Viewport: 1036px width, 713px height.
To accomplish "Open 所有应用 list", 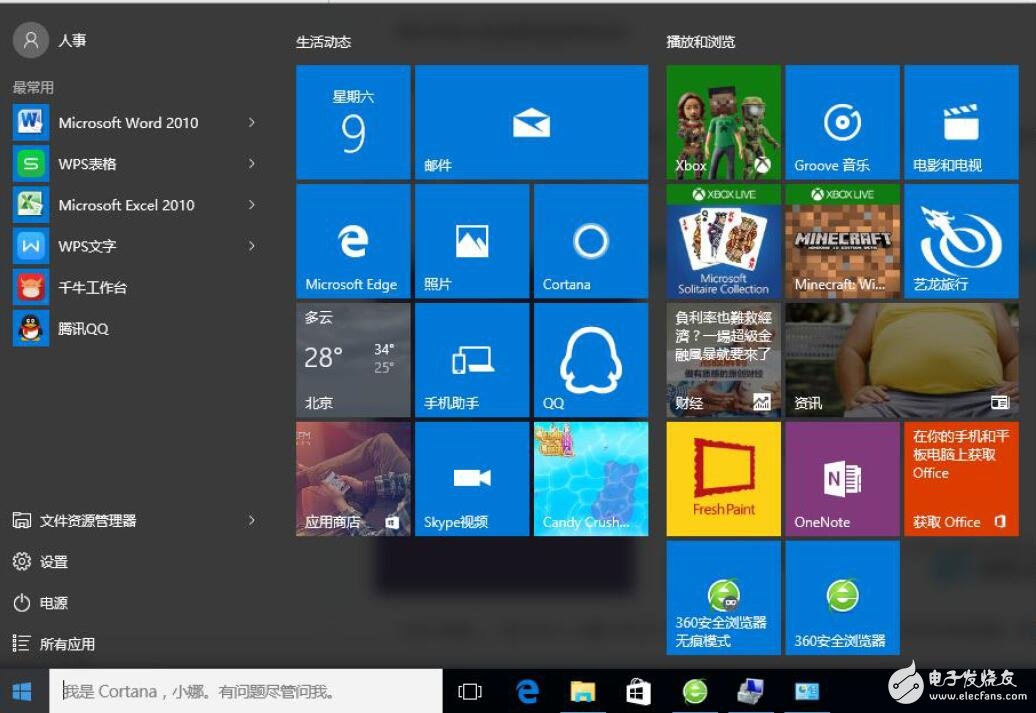I will coord(67,644).
